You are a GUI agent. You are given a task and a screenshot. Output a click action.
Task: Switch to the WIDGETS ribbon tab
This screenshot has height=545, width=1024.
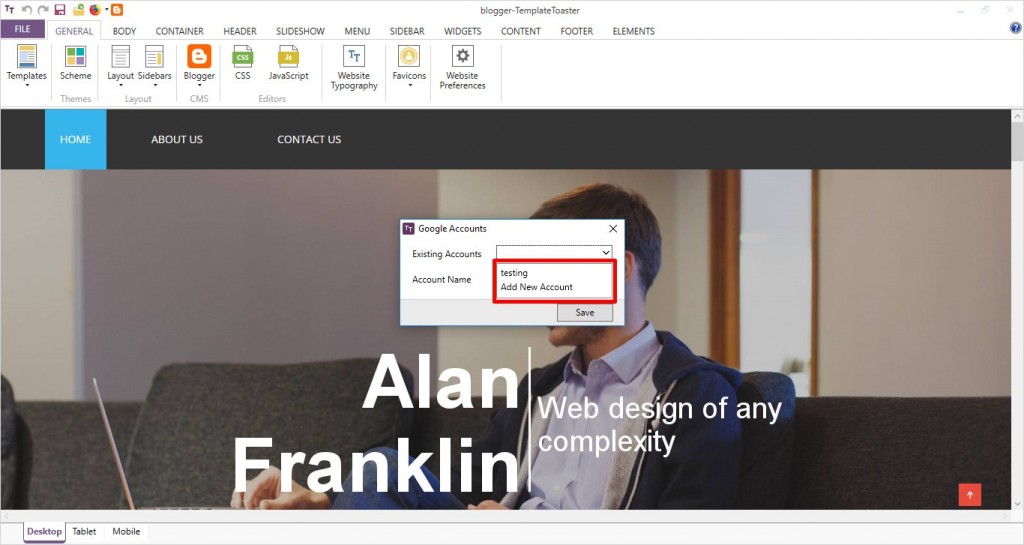tap(462, 31)
